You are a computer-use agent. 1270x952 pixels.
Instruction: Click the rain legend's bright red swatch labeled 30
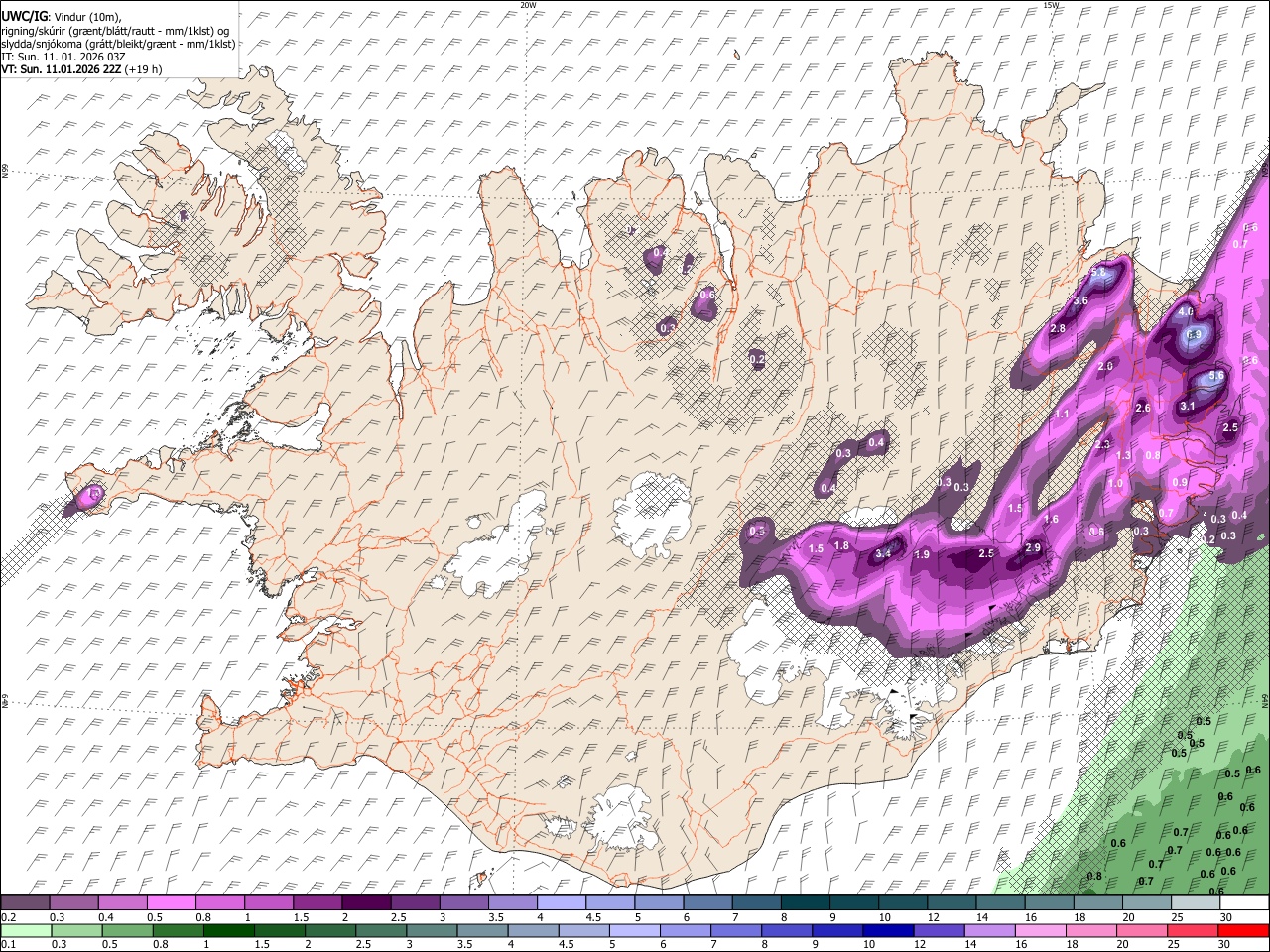tap(1245, 930)
